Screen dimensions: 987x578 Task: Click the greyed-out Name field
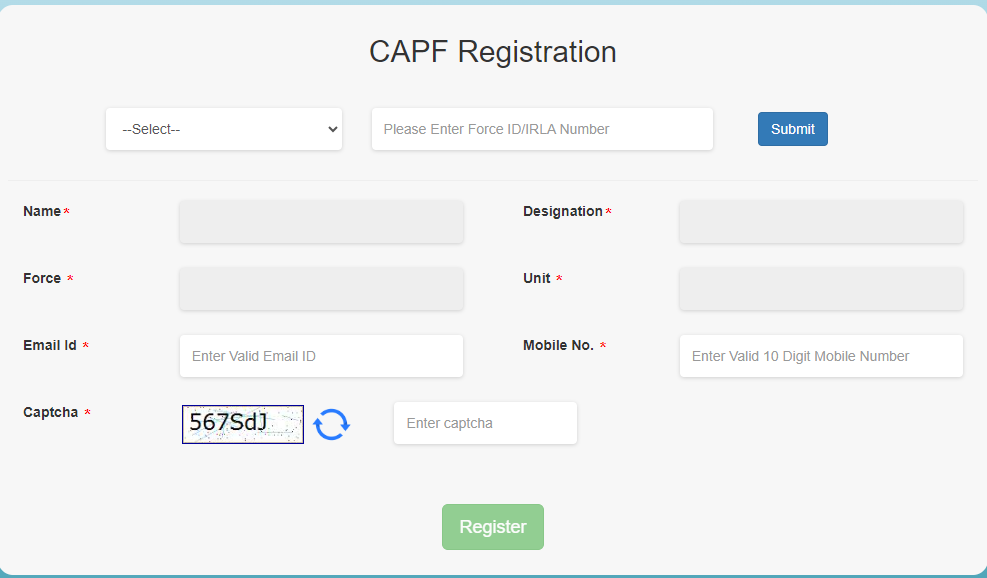[x=321, y=222]
